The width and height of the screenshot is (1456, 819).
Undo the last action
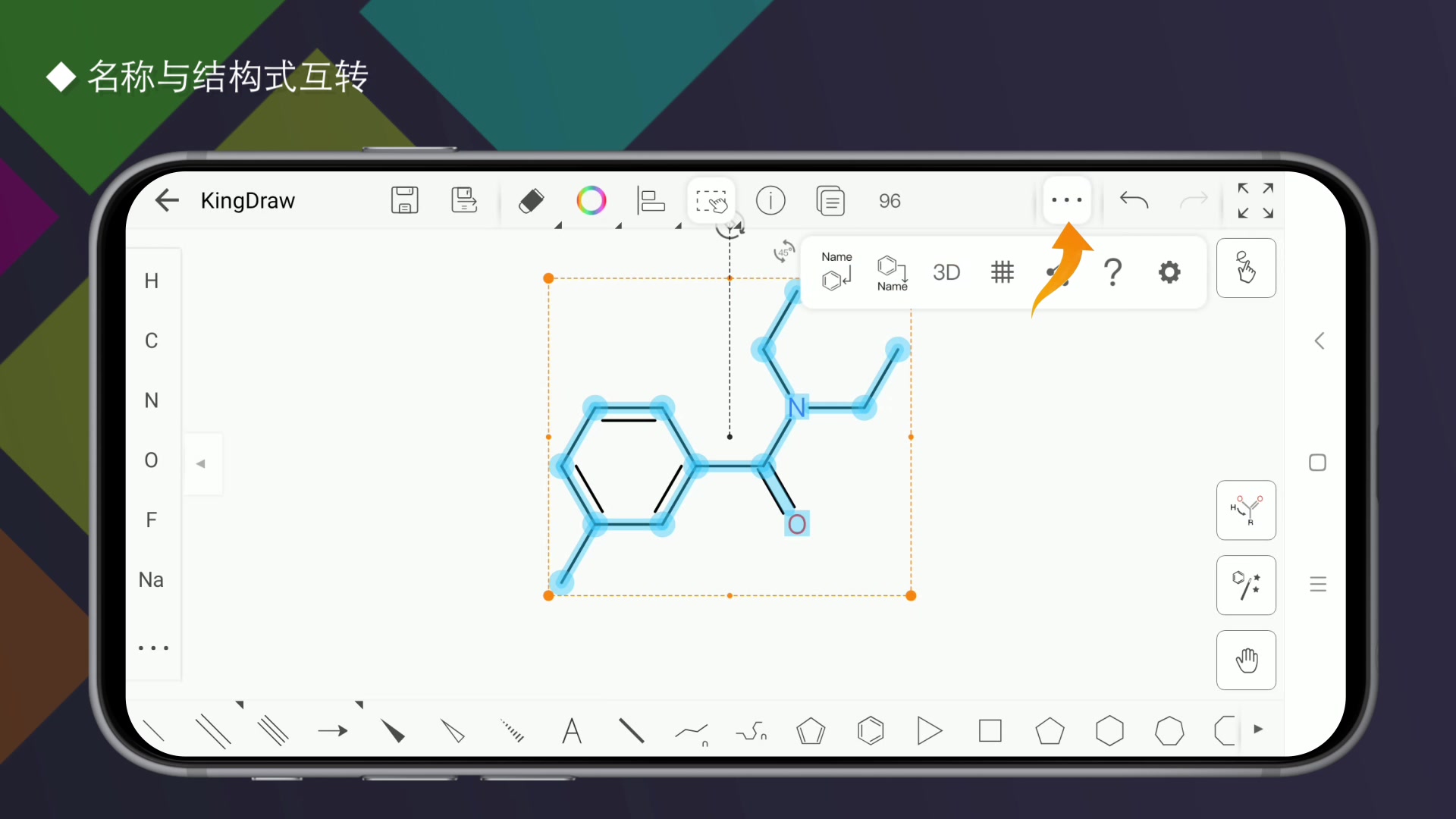coord(1134,201)
